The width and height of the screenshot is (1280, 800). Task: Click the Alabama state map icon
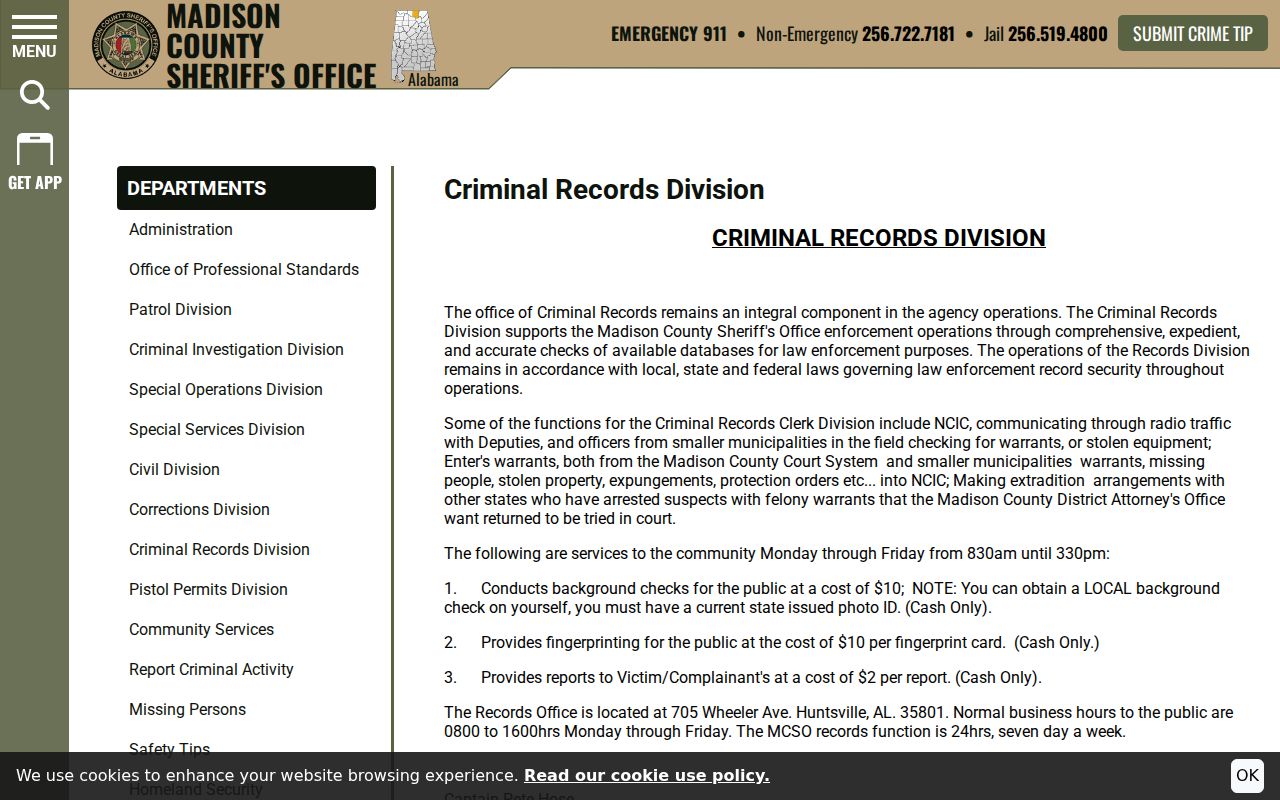414,46
